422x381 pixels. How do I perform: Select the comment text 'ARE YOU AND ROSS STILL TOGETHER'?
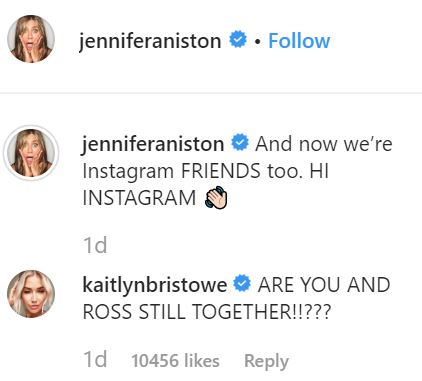point(236,298)
